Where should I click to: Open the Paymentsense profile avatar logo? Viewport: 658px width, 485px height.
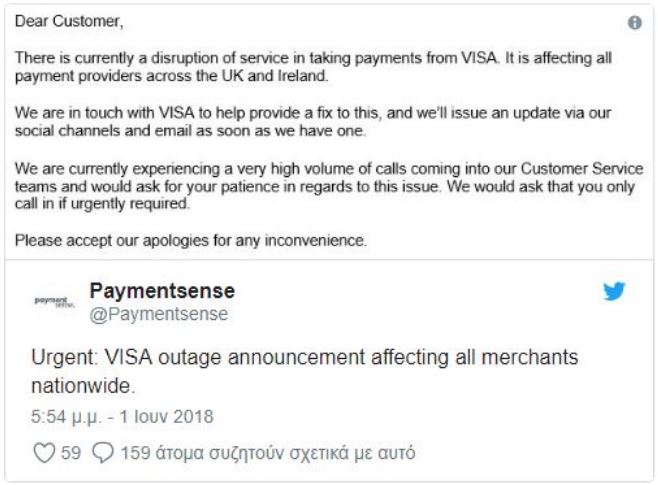pos(55,301)
